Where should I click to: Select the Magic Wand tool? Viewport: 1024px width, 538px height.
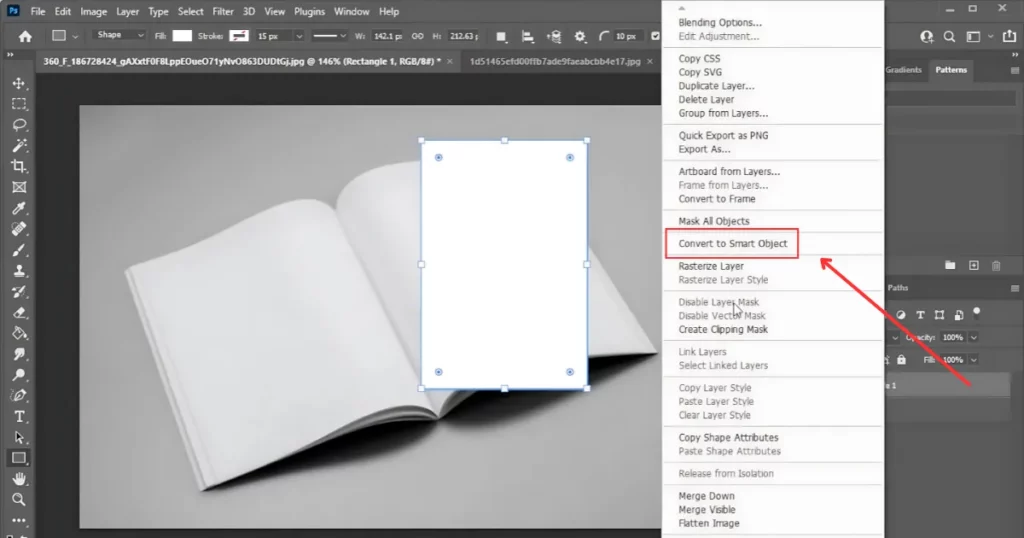(x=19, y=145)
